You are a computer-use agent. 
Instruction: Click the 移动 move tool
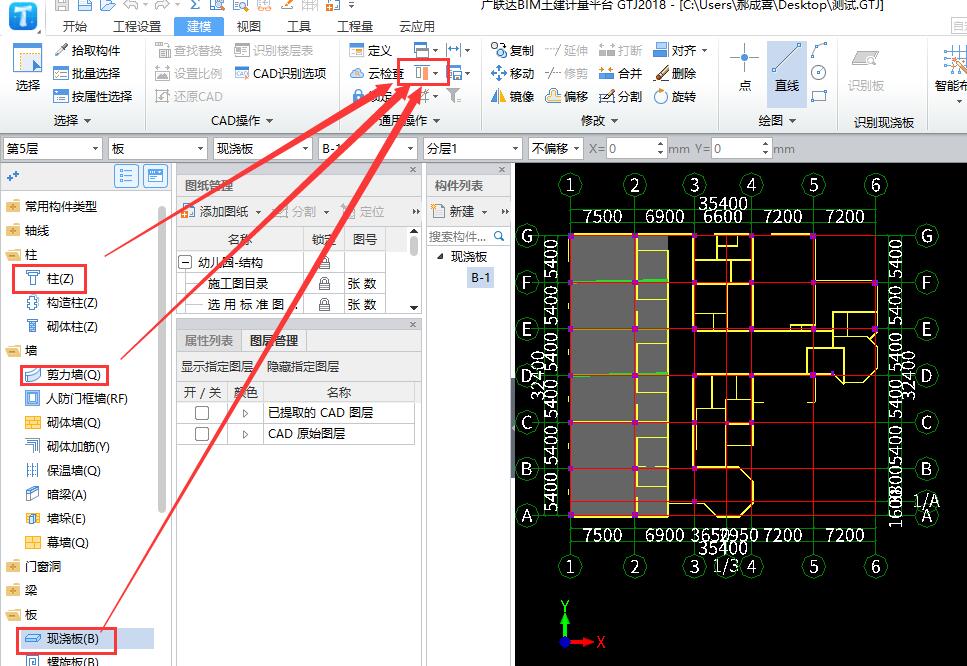click(512, 73)
